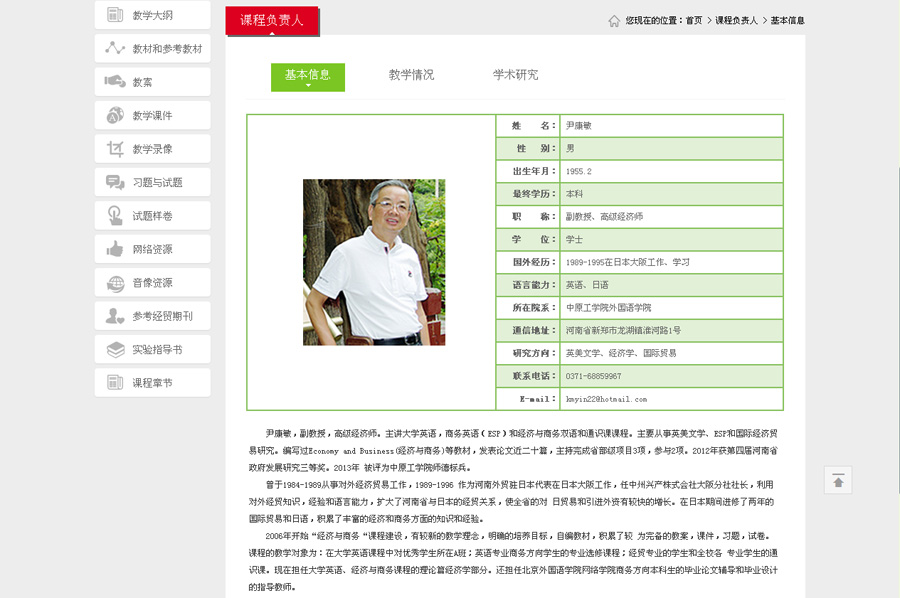Click the 参考经贸期刊 user icon
The width and height of the screenshot is (900, 598).
[x=115, y=316]
